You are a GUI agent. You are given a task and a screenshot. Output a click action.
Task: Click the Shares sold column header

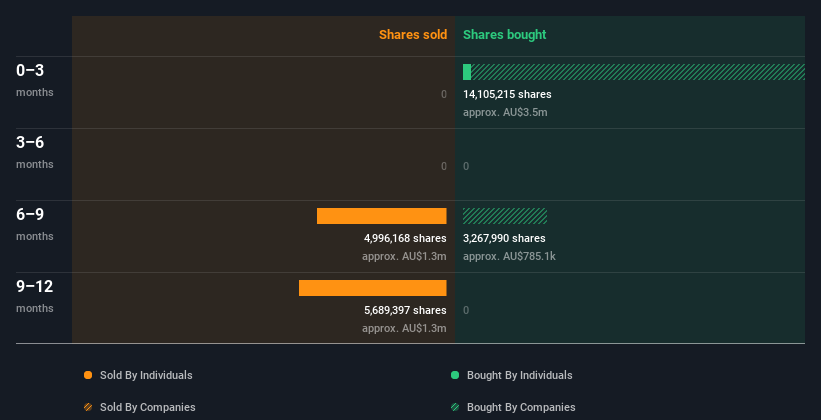413,35
